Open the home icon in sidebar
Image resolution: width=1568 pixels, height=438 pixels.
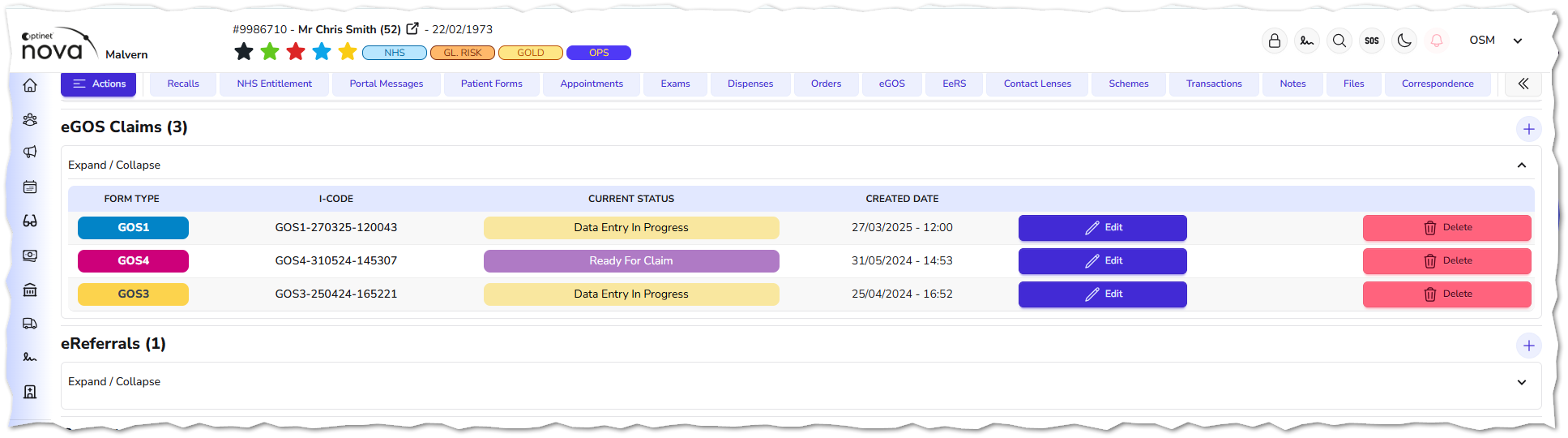click(x=30, y=85)
